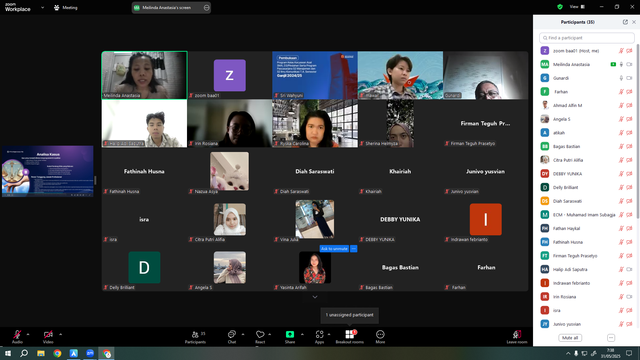Toggle Bagas Bastian's muted microphone icon
The height and width of the screenshot is (360, 640).
tap(621, 147)
